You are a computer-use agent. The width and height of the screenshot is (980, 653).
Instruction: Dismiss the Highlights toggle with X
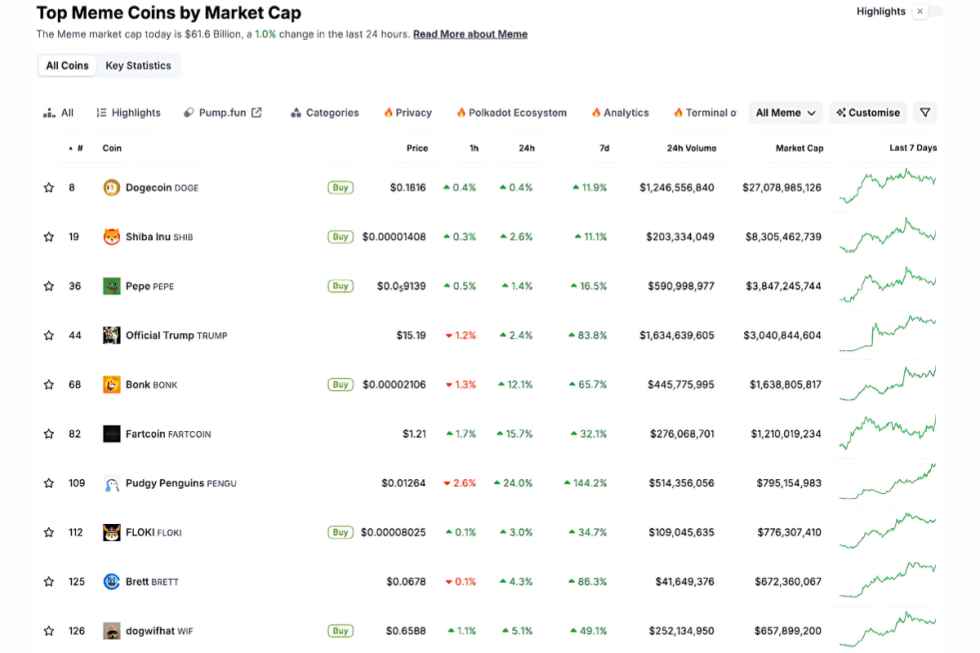pyautogui.click(x=922, y=11)
